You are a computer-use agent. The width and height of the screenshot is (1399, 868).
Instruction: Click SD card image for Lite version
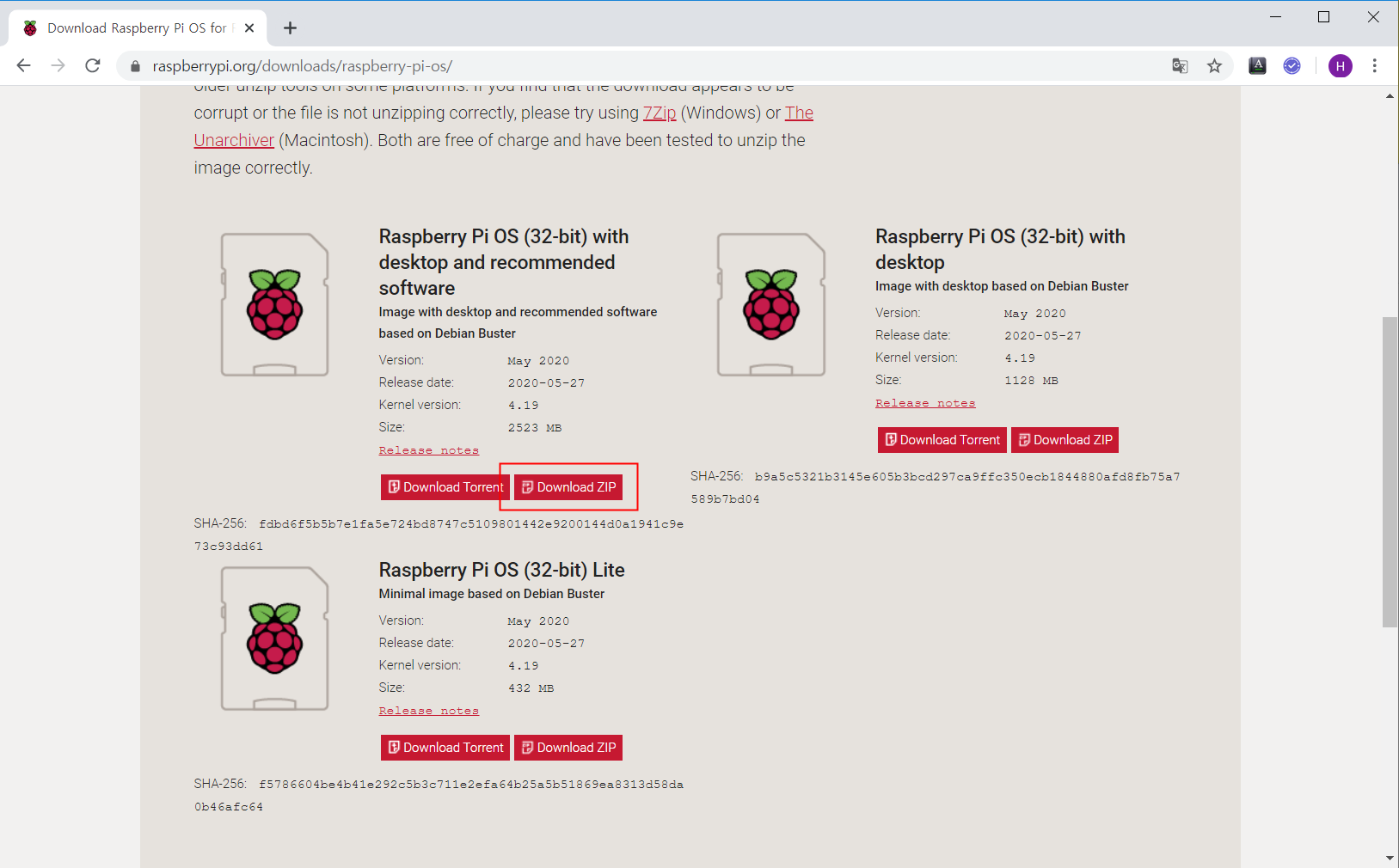tap(275, 639)
